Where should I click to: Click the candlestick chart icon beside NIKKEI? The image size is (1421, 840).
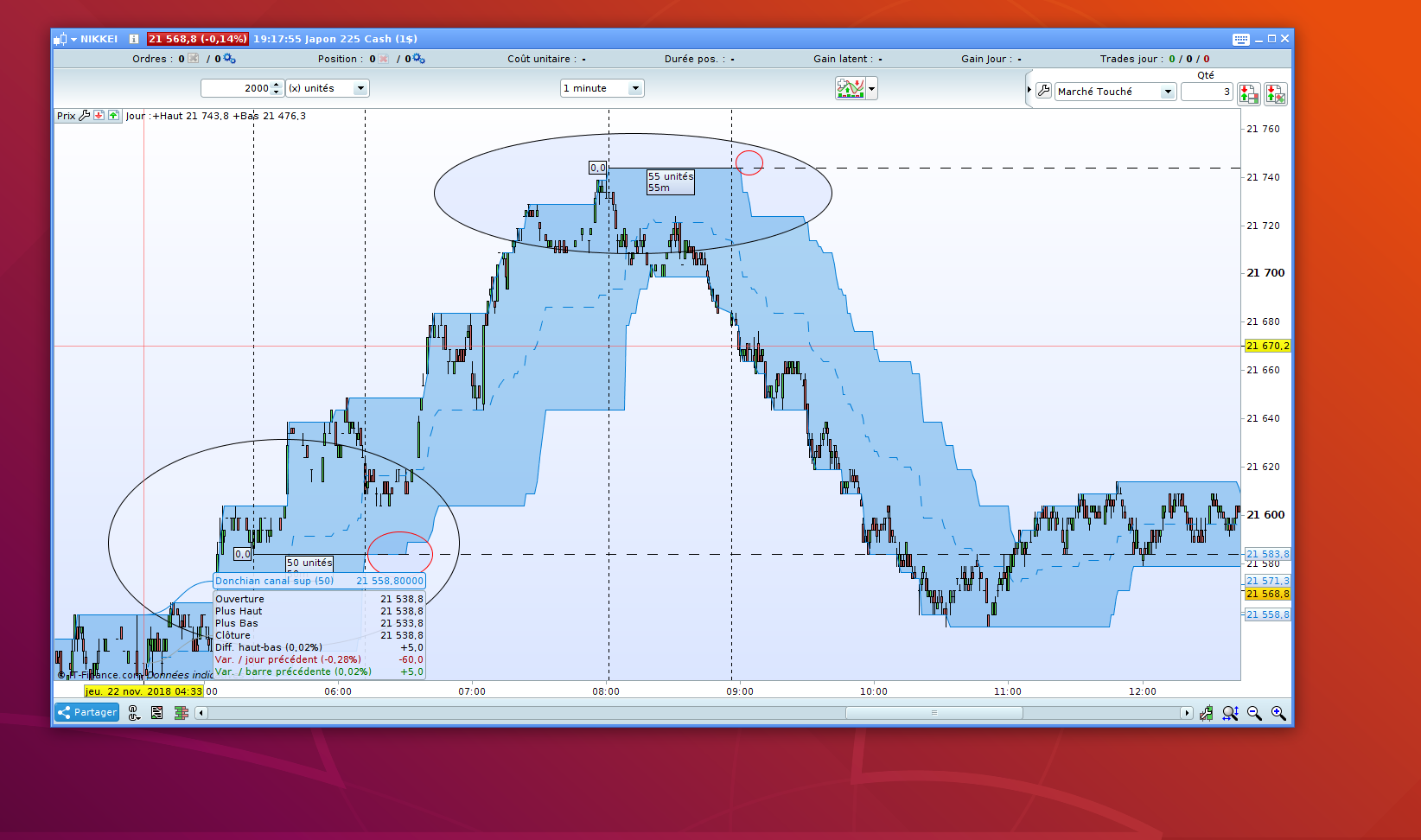pos(60,39)
